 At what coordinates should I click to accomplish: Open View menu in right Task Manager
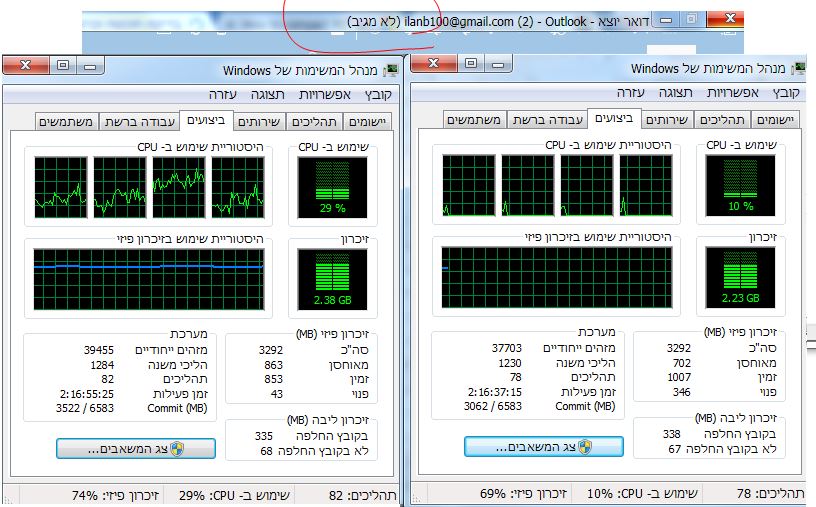click(675, 93)
